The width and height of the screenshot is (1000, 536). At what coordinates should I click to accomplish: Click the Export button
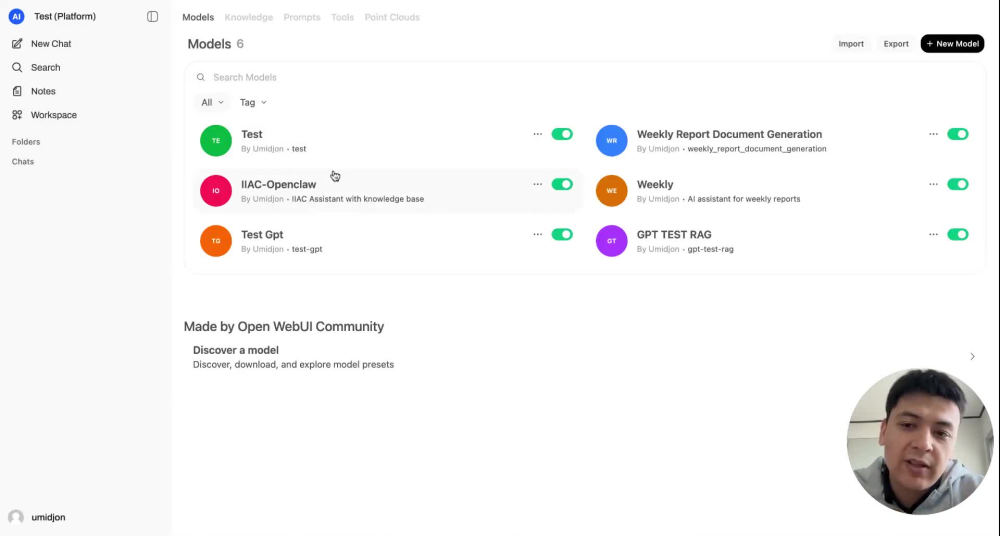coord(896,44)
